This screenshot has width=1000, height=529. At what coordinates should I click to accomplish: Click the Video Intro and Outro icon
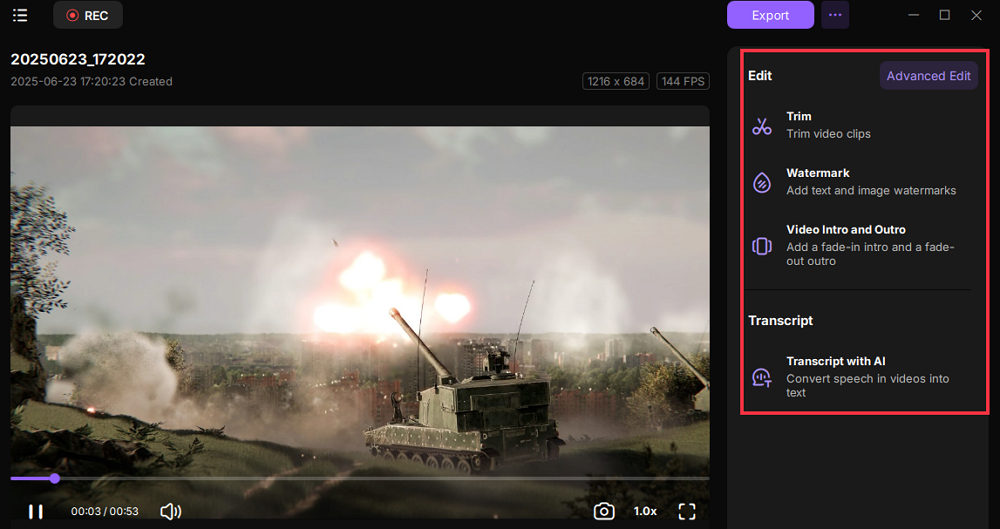(761, 246)
